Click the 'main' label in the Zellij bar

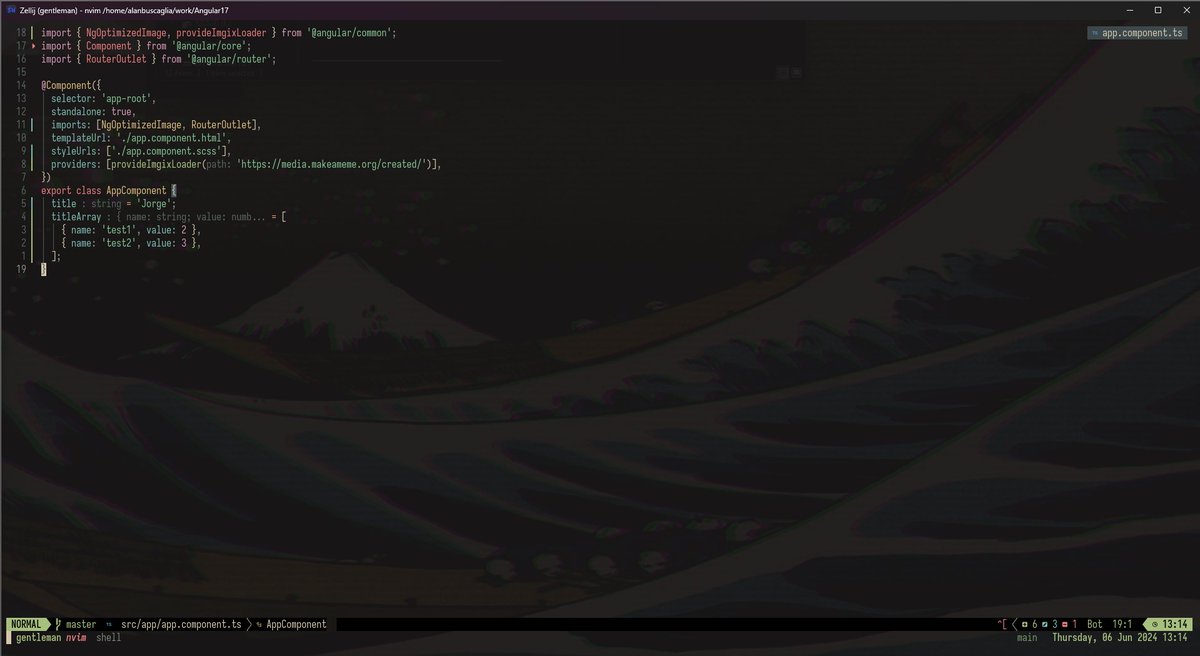pos(1026,637)
